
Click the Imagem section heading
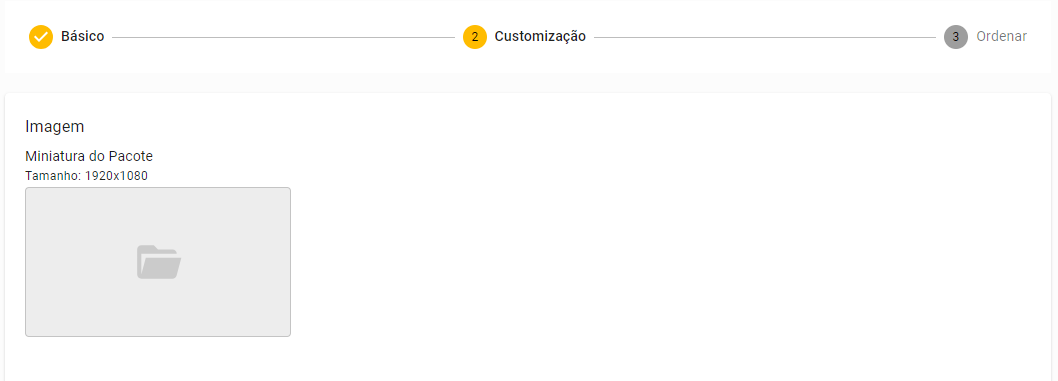[55, 126]
